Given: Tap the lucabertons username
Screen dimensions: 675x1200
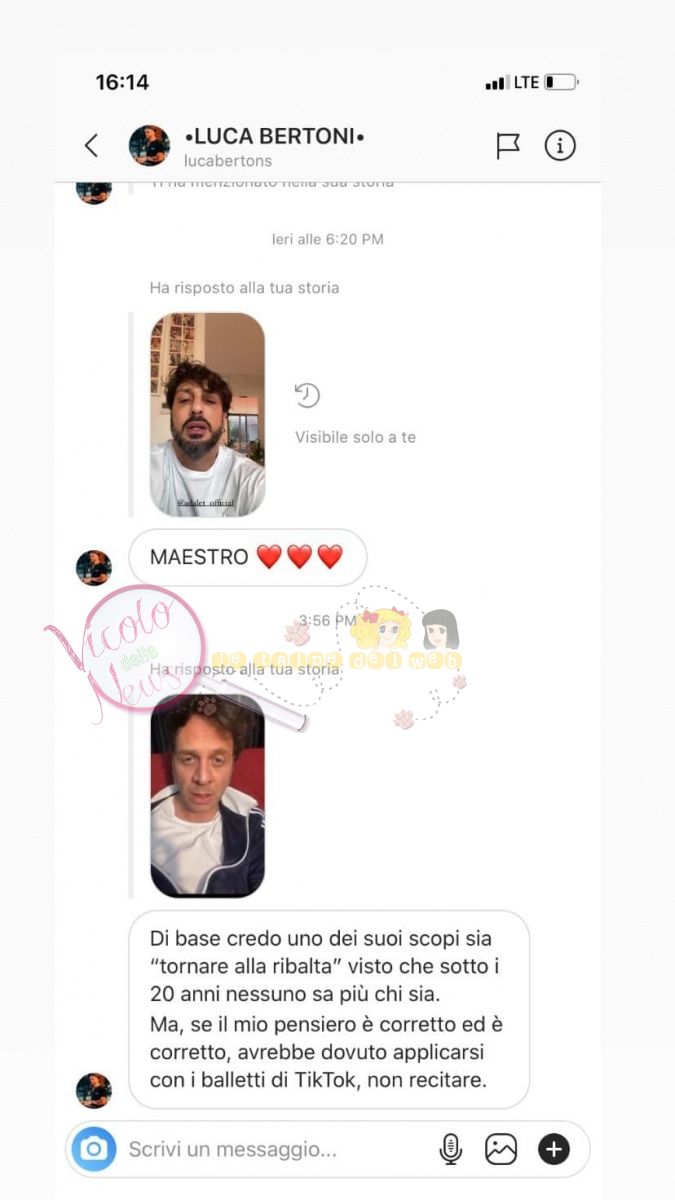Looking at the screenshot, I should tap(228, 161).
